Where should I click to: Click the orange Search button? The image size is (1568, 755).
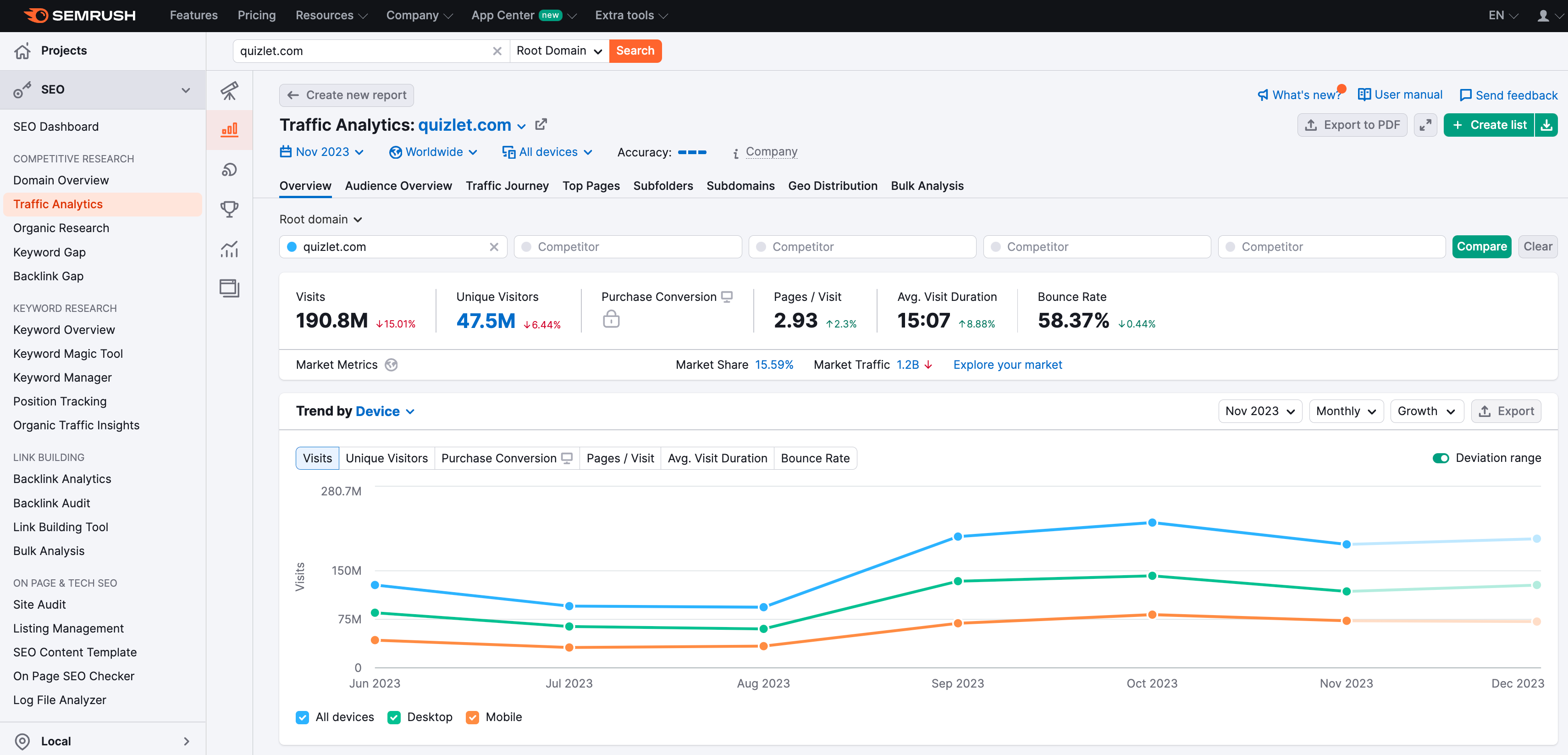coord(635,51)
